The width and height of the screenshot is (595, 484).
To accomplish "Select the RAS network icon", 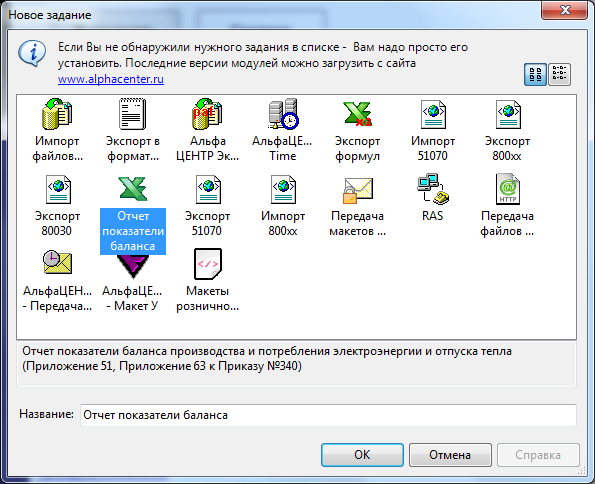I will pyautogui.click(x=433, y=188).
